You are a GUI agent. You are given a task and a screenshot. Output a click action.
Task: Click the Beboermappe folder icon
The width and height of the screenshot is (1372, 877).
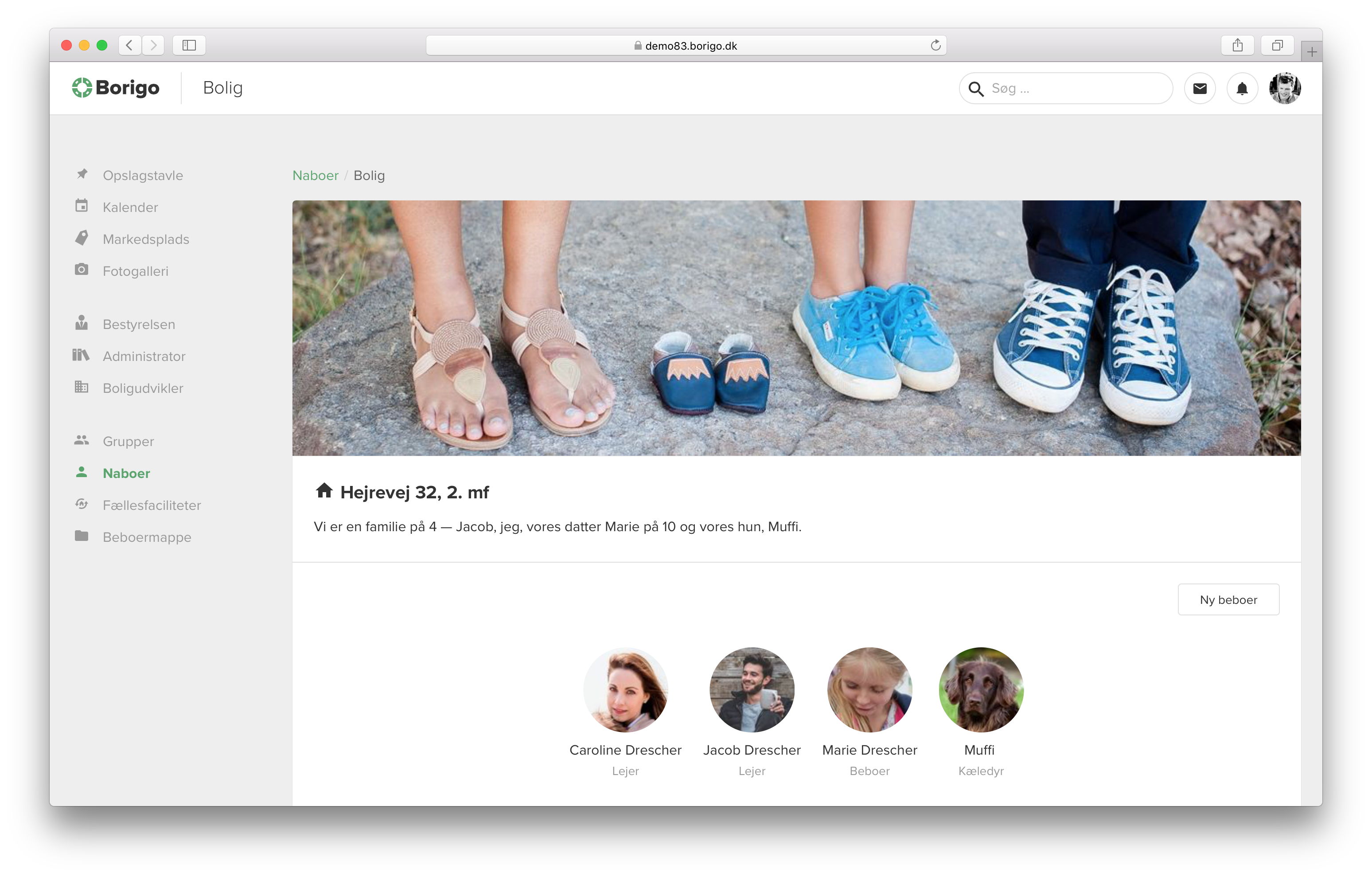click(82, 536)
